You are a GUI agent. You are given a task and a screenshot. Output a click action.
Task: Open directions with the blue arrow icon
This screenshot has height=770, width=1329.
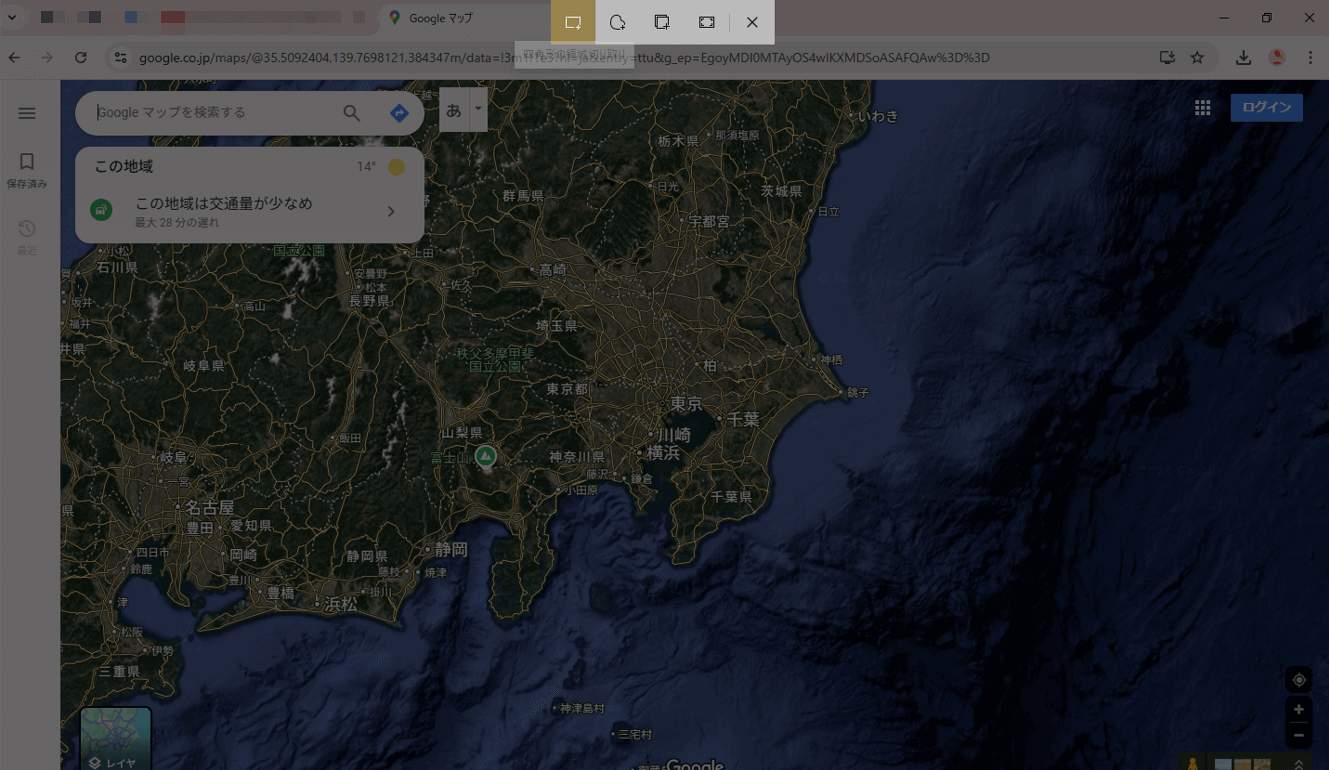click(x=399, y=113)
